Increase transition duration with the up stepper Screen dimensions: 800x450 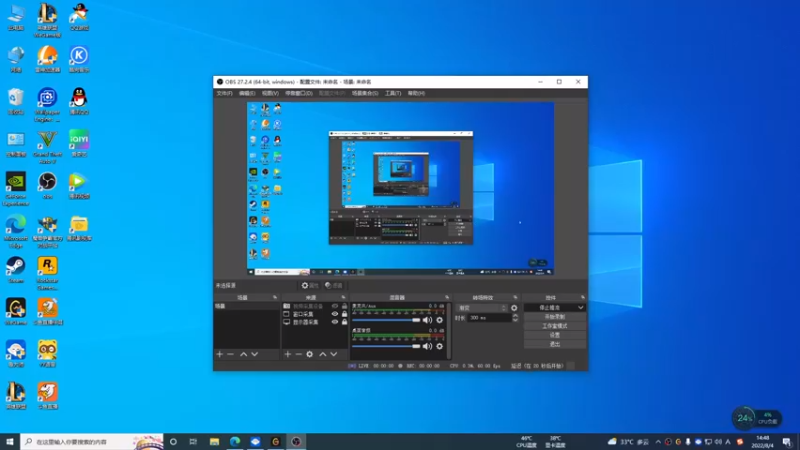click(515, 315)
